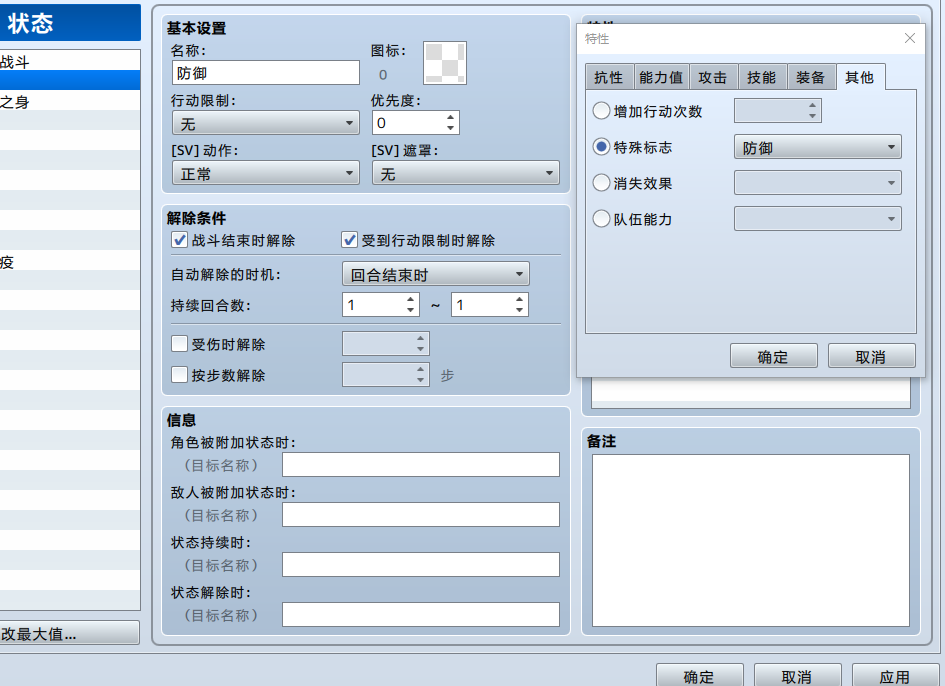945x686 pixels.
Task: Click the minimum 持续回合数 spinner
Action: [380, 304]
